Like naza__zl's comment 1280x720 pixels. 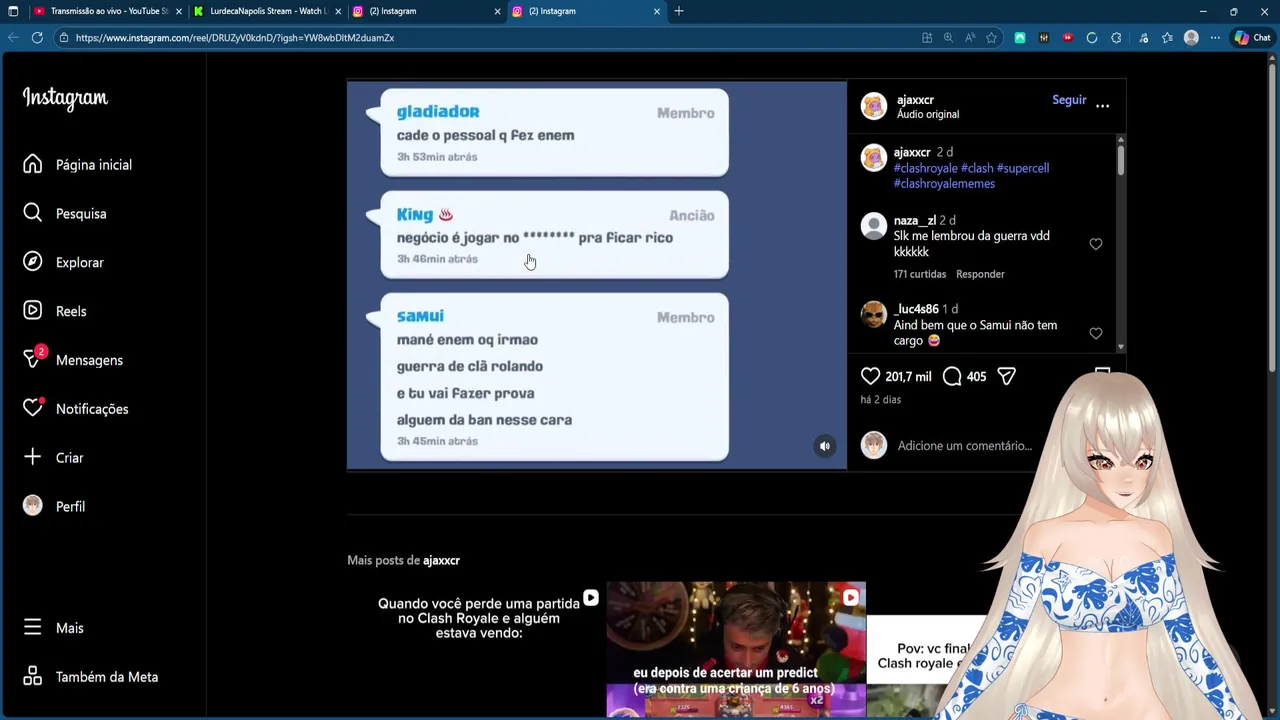(1096, 244)
